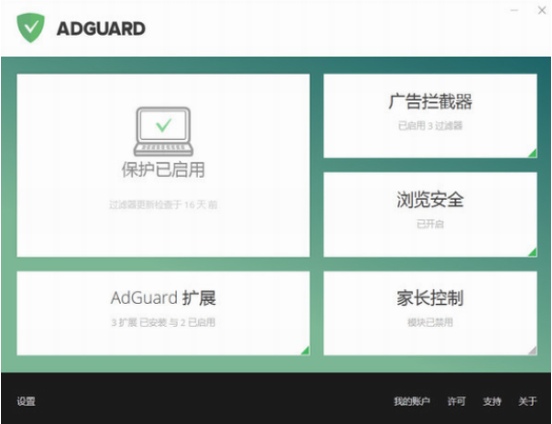
Task: Click the 已开启 status text
Action: click(x=430, y=224)
